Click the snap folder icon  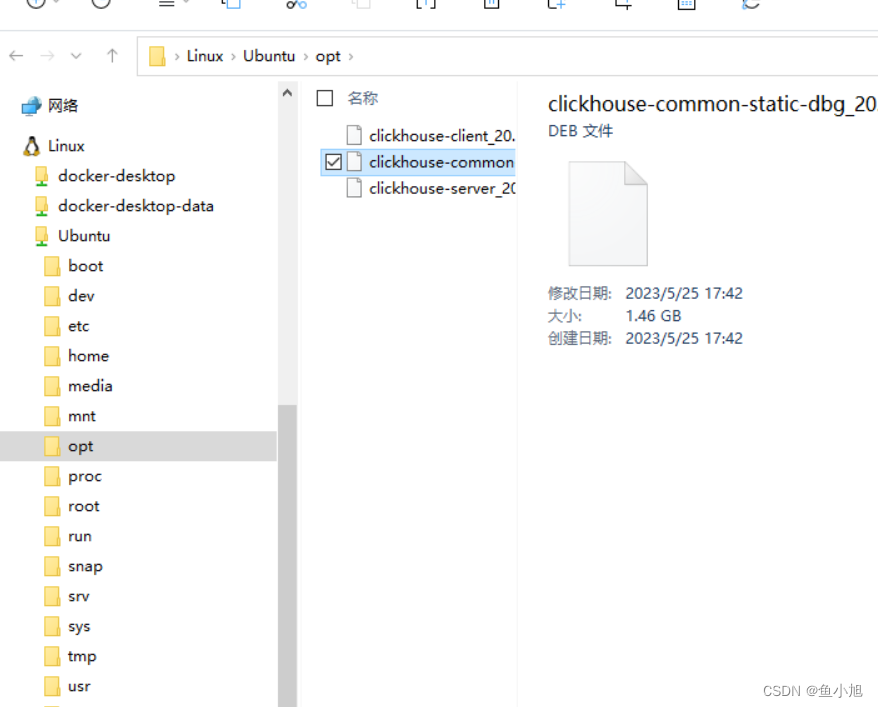pyautogui.click(x=52, y=566)
